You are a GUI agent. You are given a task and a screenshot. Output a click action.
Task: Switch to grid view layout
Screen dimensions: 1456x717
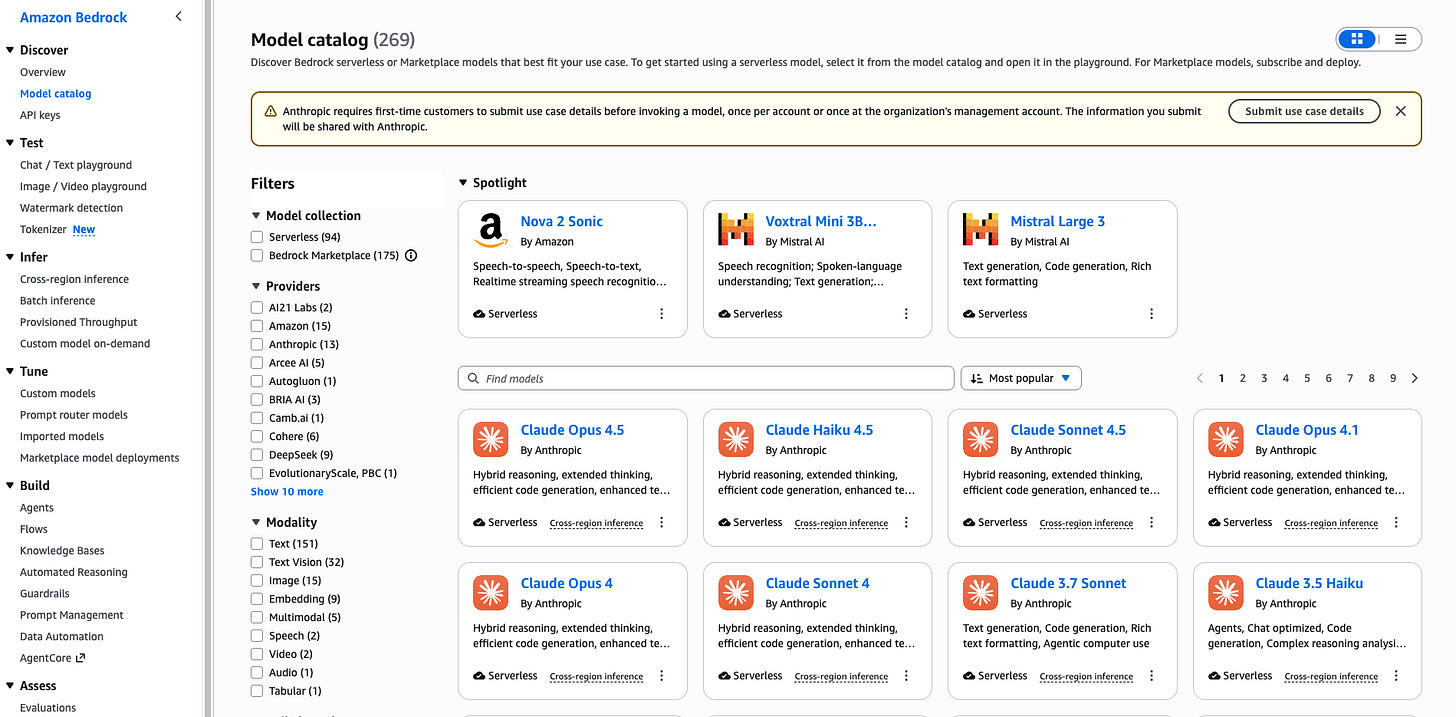coord(1357,39)
